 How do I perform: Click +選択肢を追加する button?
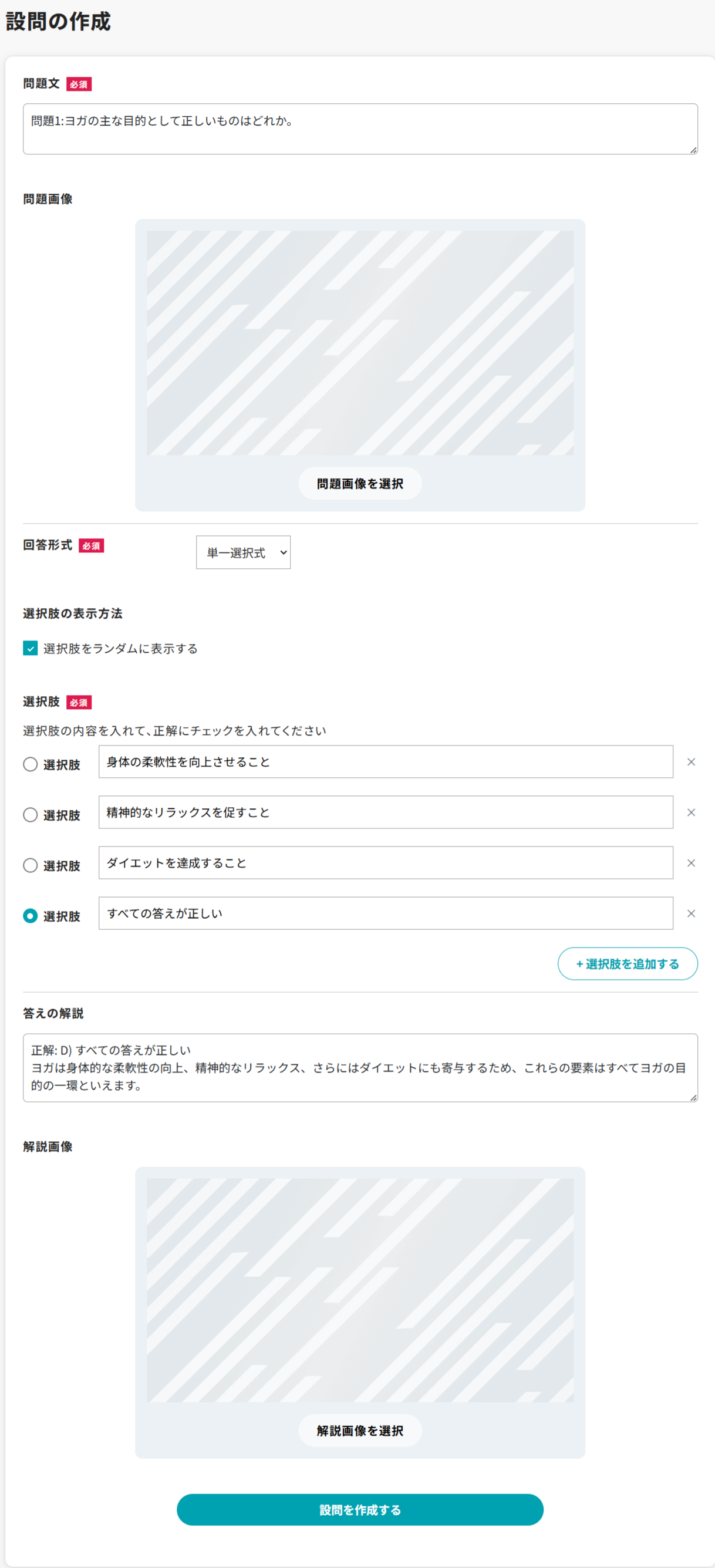coord(628,964)
